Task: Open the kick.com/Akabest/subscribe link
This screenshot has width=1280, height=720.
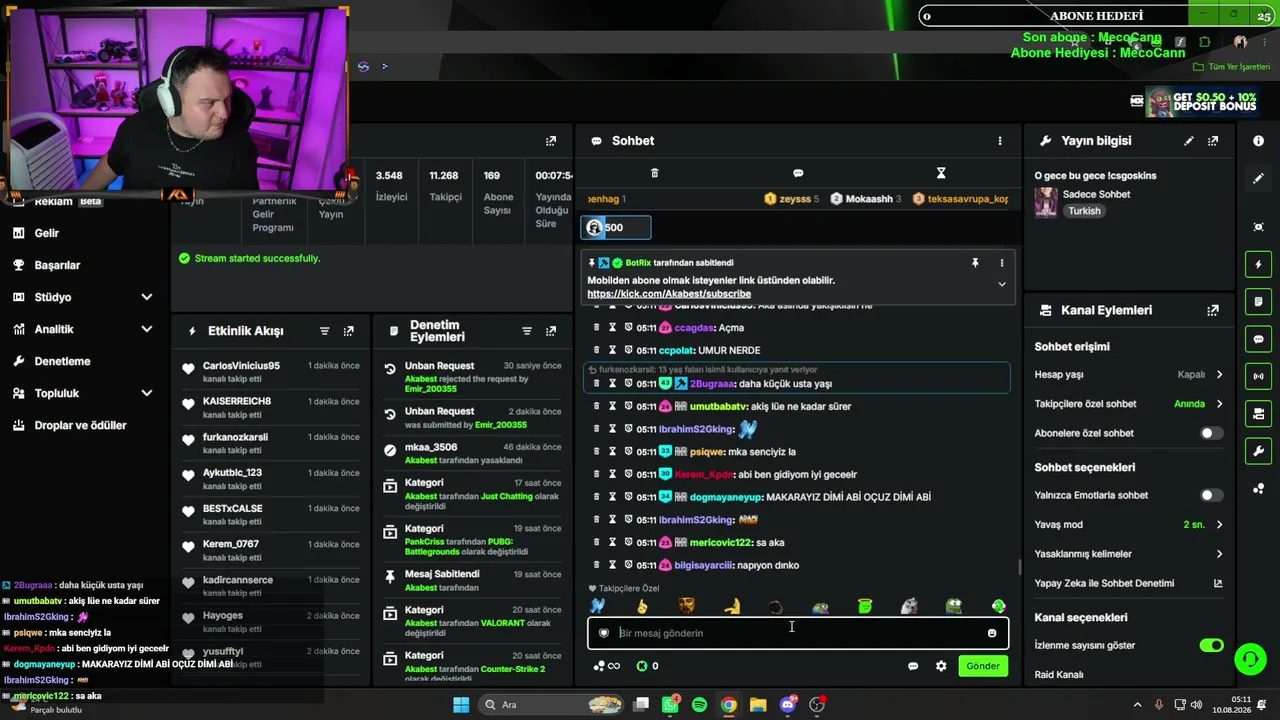Action: click(669, 294)
